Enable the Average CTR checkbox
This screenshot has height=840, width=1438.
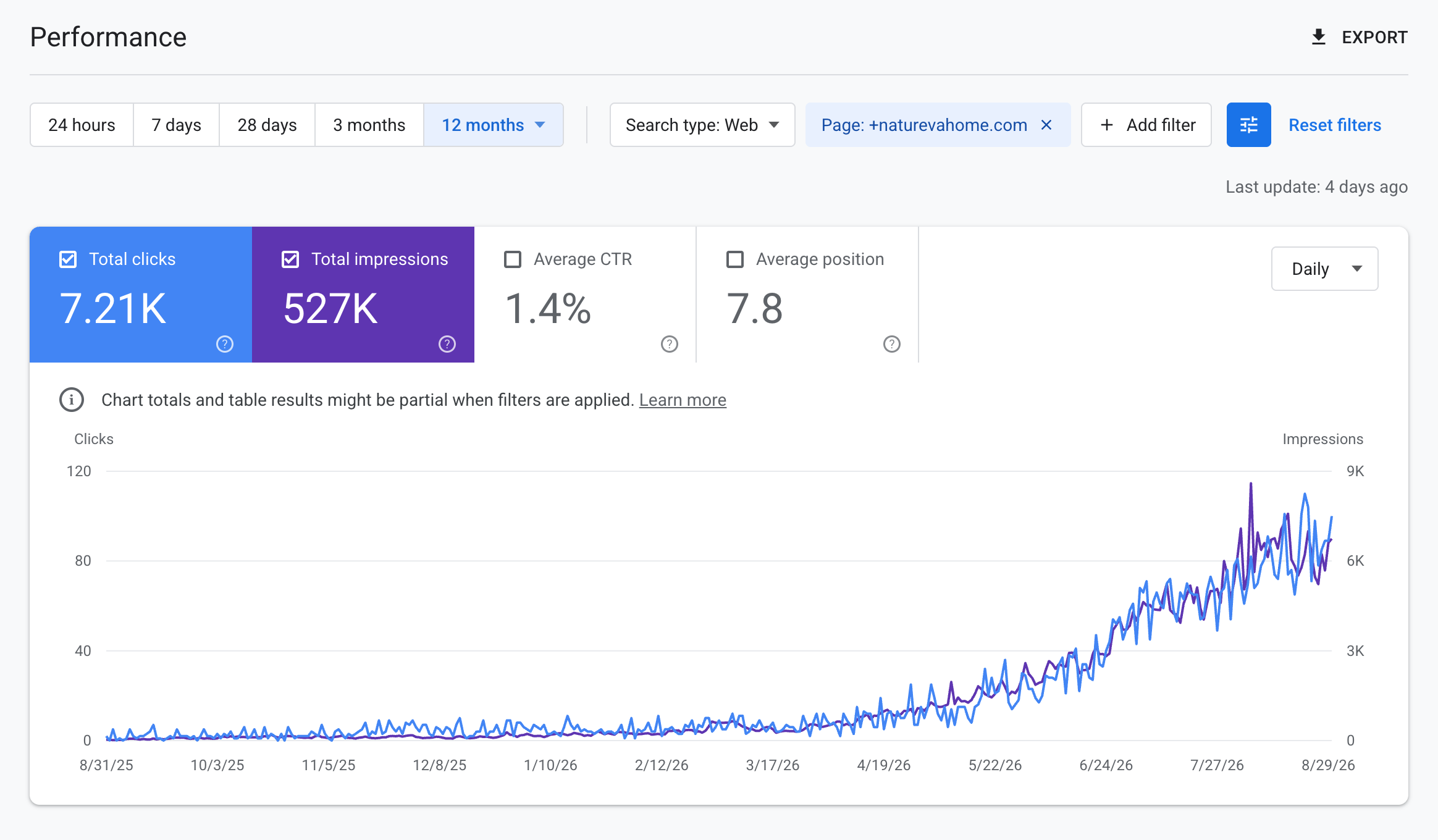(x=513, y=259)
